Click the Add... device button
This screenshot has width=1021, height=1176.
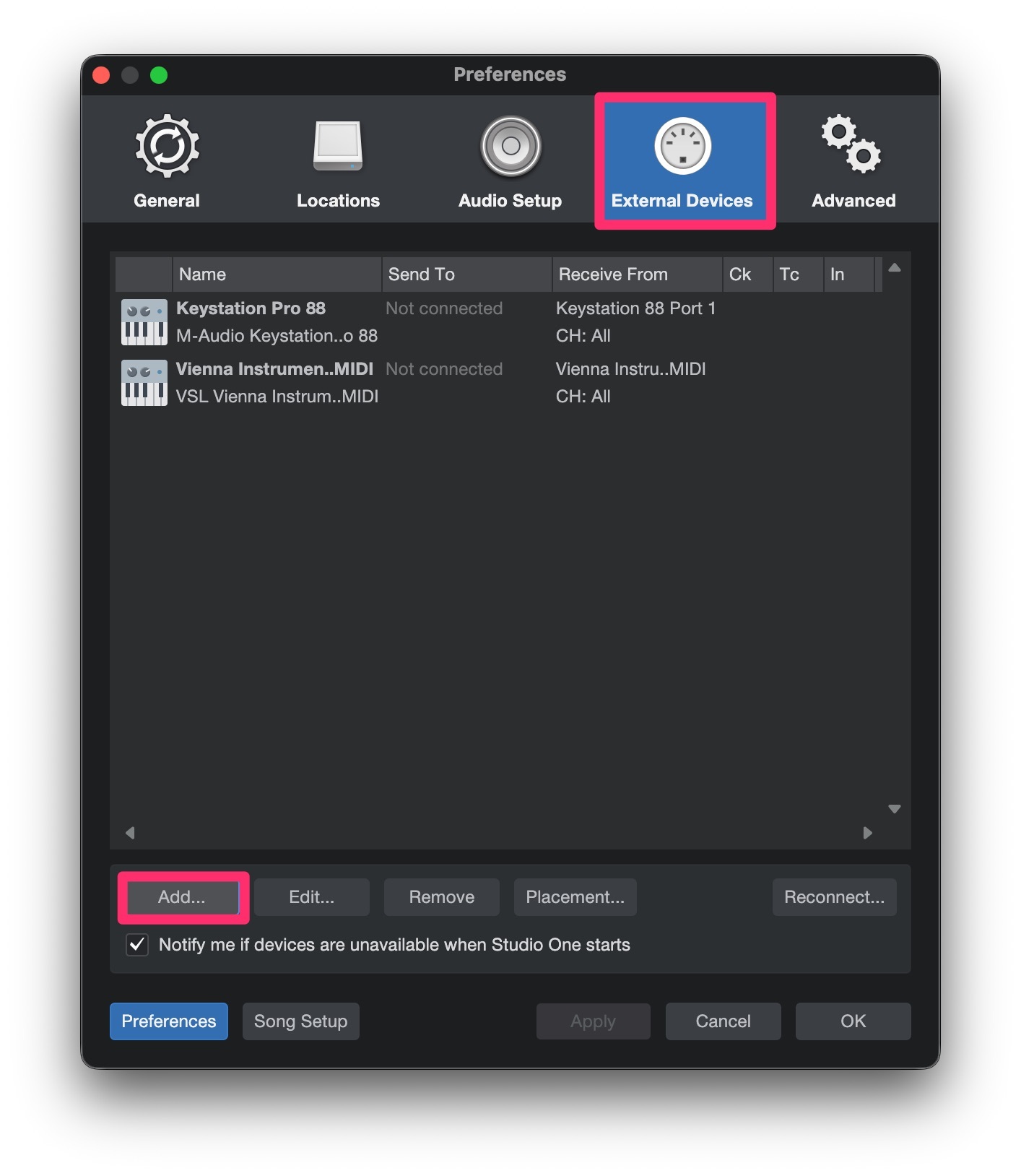pyautogui.click(x=183, y=897)
